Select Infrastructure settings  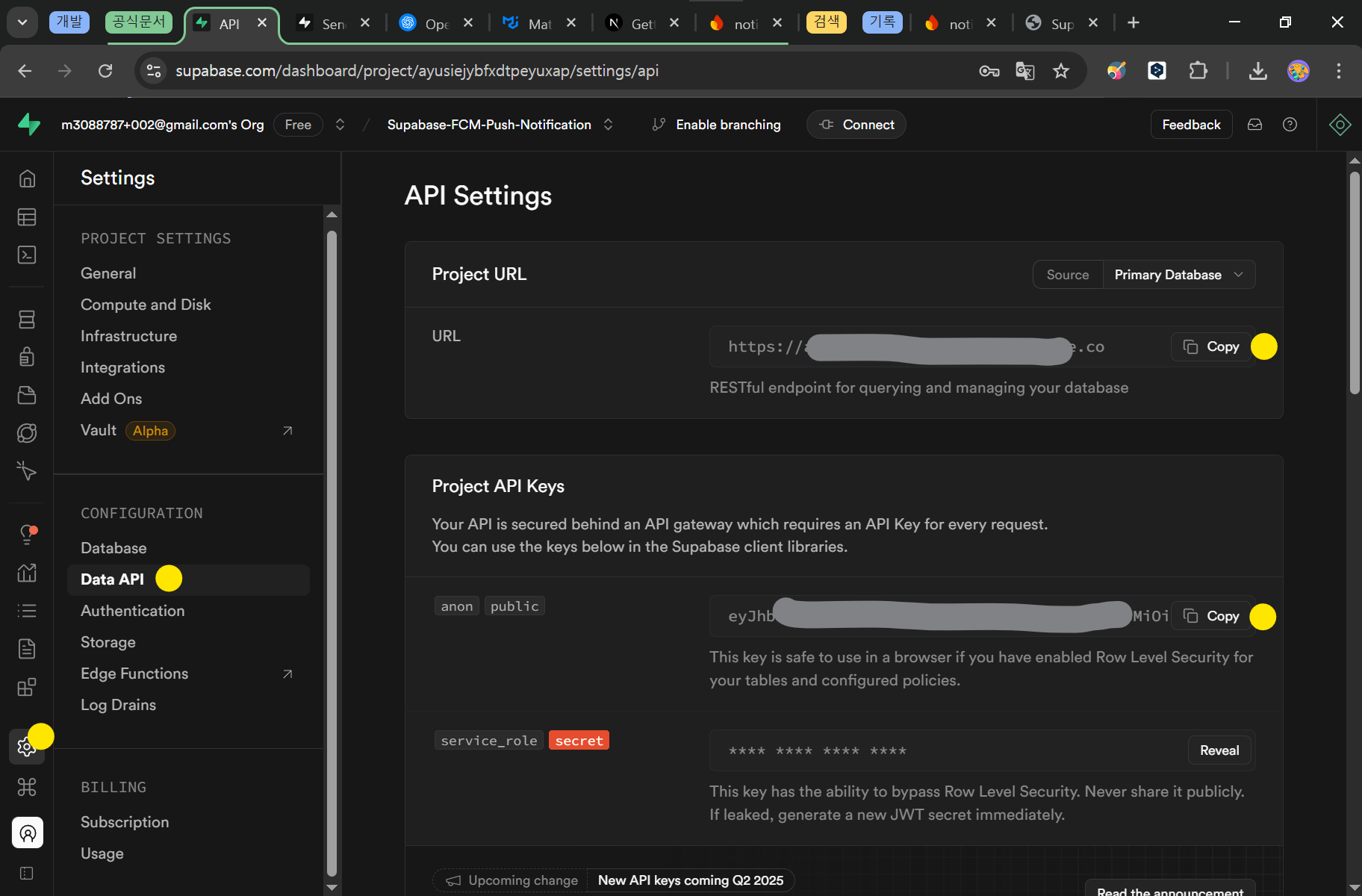coord(128,336)
